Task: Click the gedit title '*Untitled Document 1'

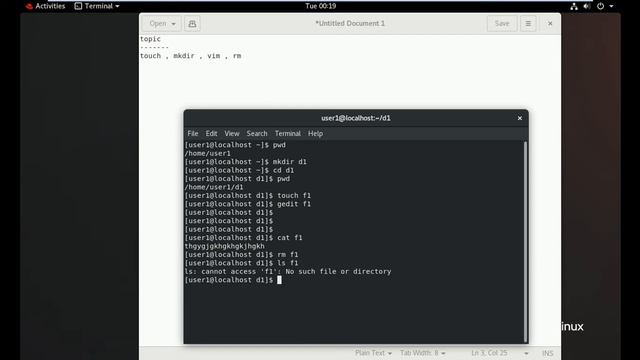Action: [350, 23]
